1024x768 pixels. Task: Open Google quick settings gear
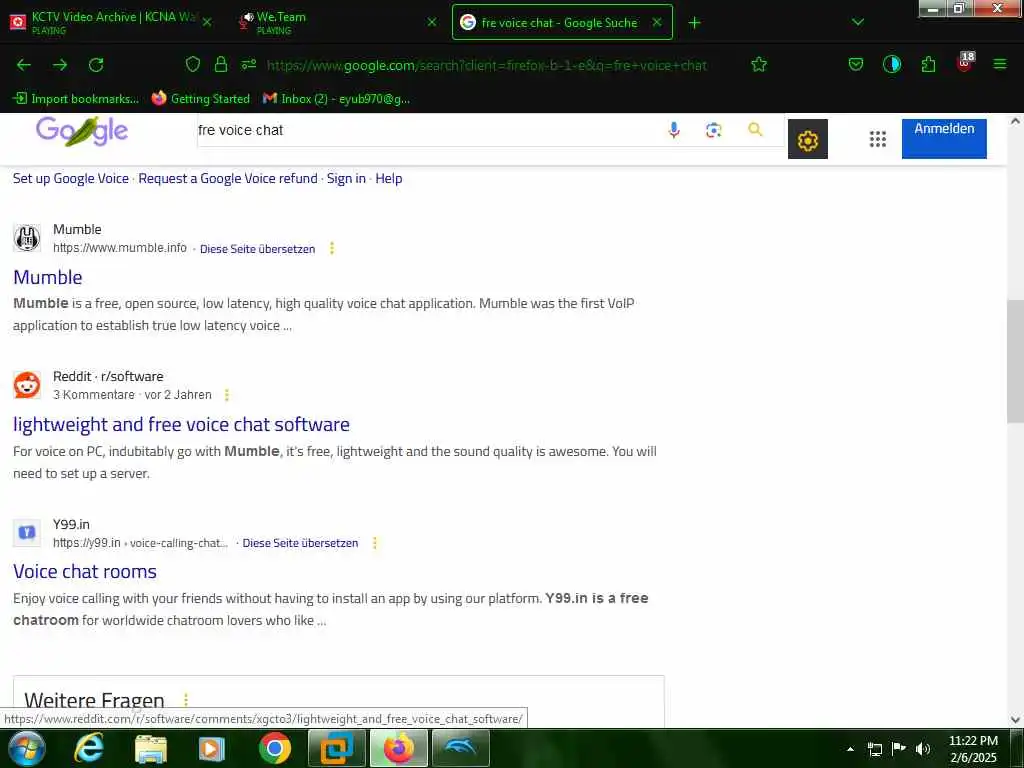[808, 139]
